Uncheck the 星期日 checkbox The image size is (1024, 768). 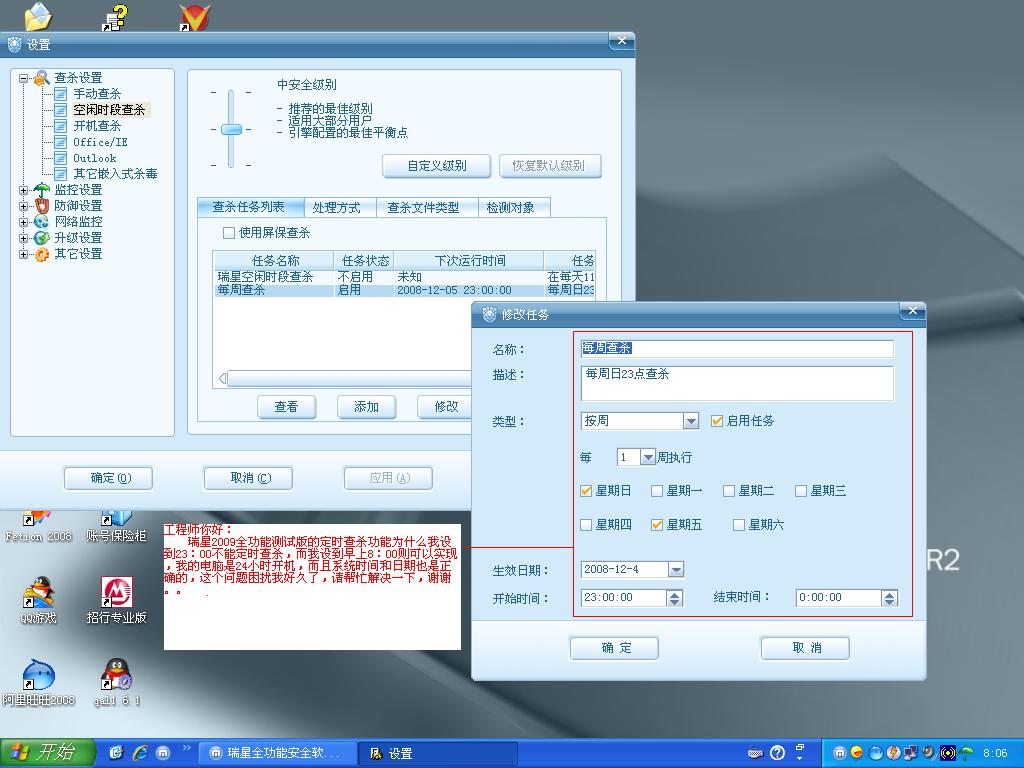click(x=586, y=491)
